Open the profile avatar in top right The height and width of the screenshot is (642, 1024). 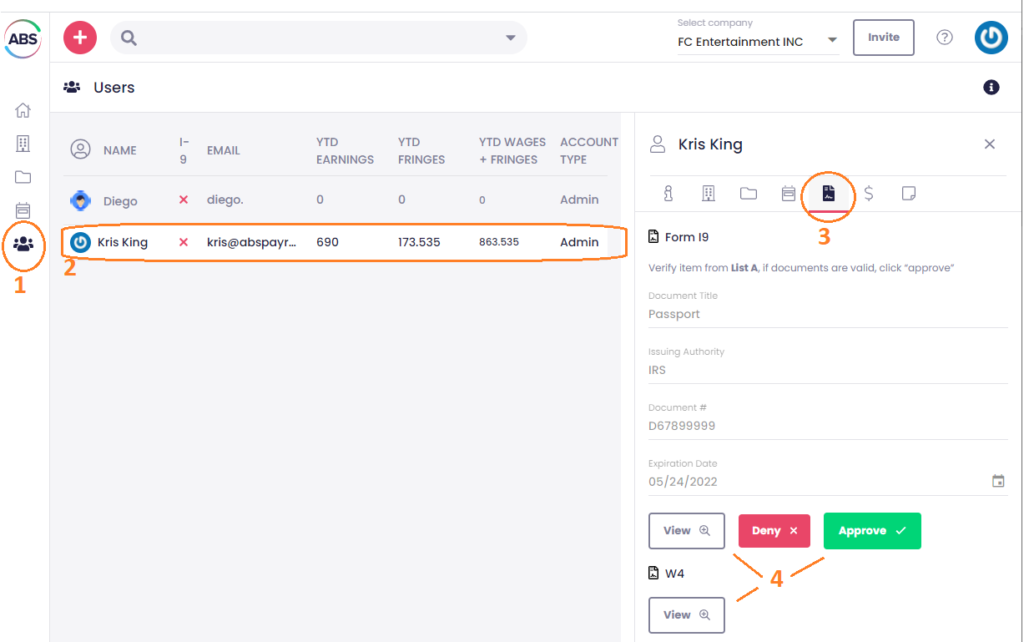[x=990, y=38]
